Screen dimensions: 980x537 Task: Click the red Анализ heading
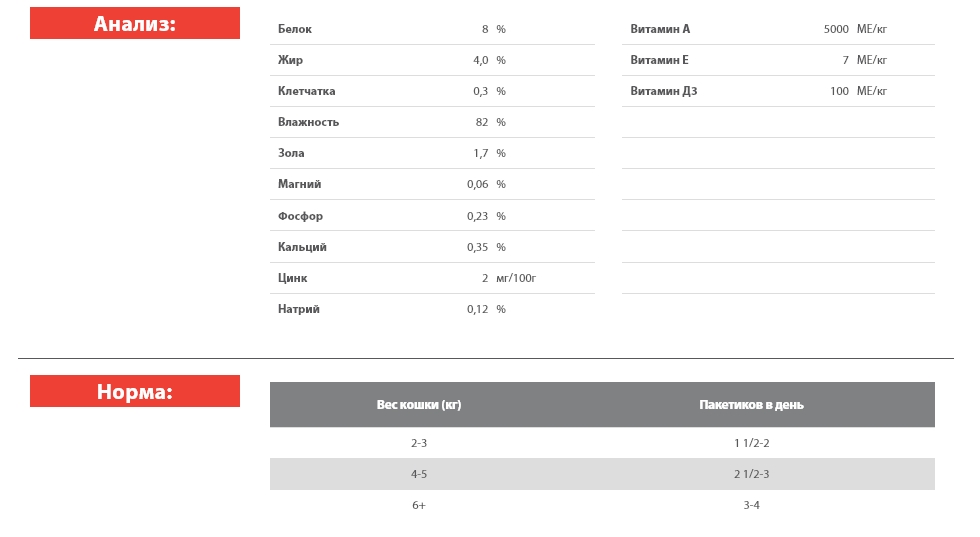coord(135,24)
